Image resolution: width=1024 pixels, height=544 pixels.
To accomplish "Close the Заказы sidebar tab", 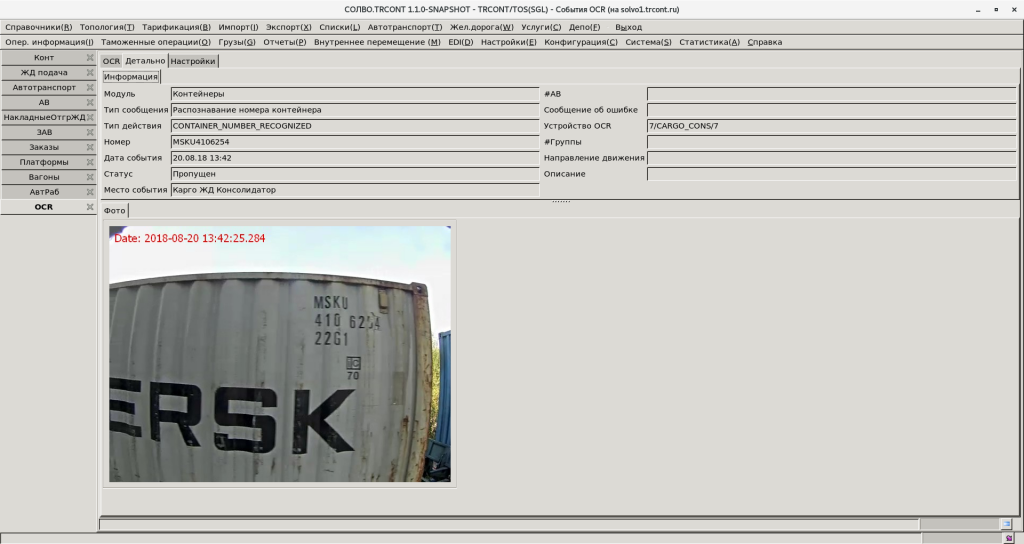I will pyautogui.click(x=90, y=147).
